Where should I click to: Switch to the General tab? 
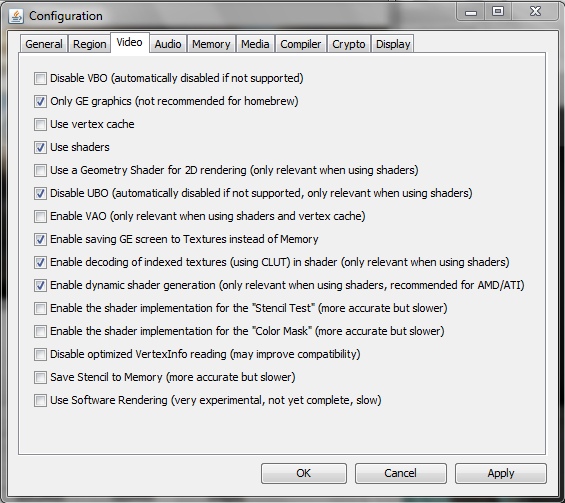click(44, 44)
